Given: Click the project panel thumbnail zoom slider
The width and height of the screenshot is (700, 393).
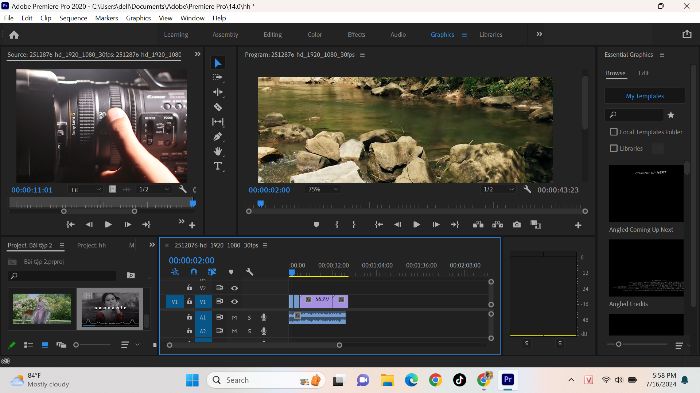Looking at the screenshot, I should click(93, 345).
